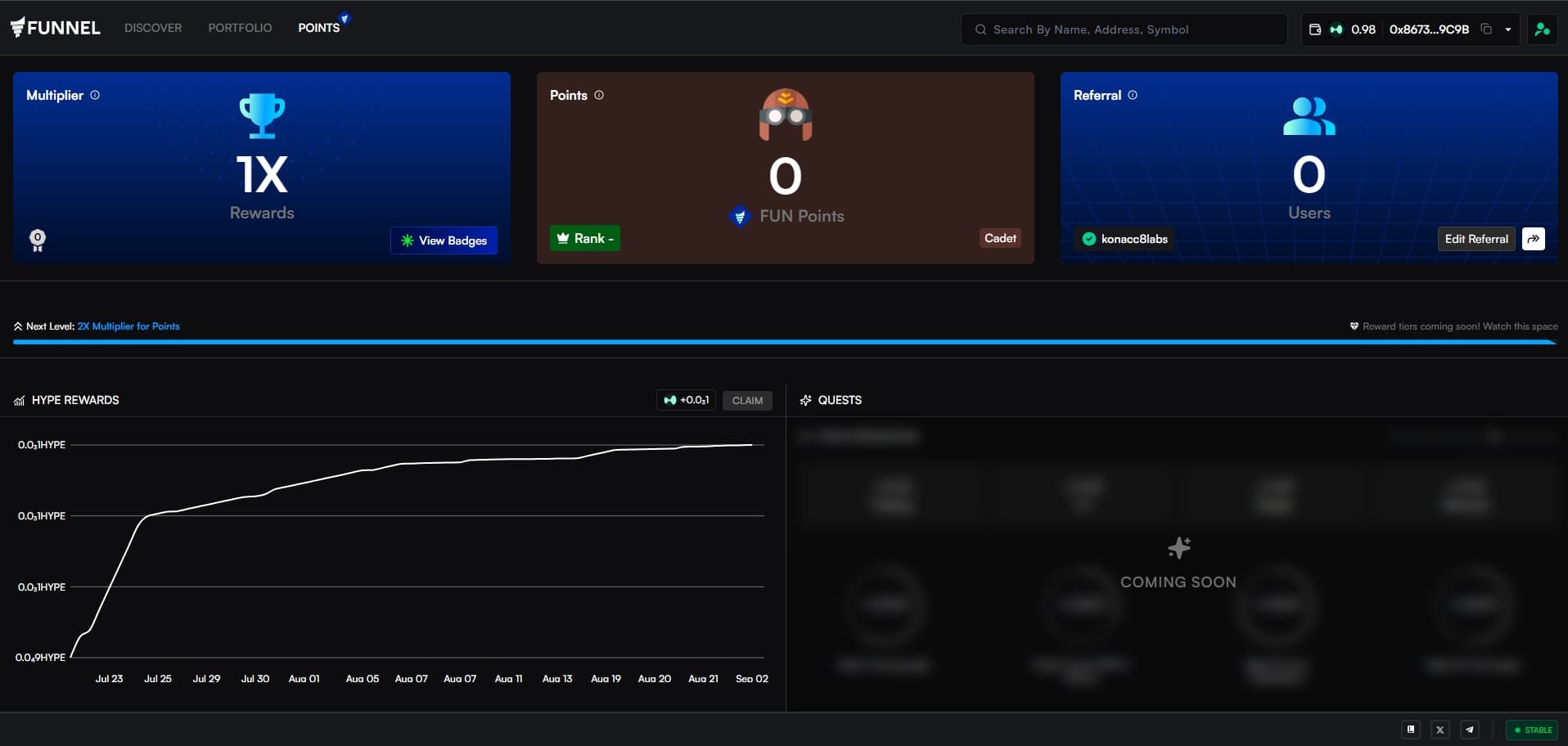Click the next level progress bar
The image size is (1568, 746).
pos(784,342)
